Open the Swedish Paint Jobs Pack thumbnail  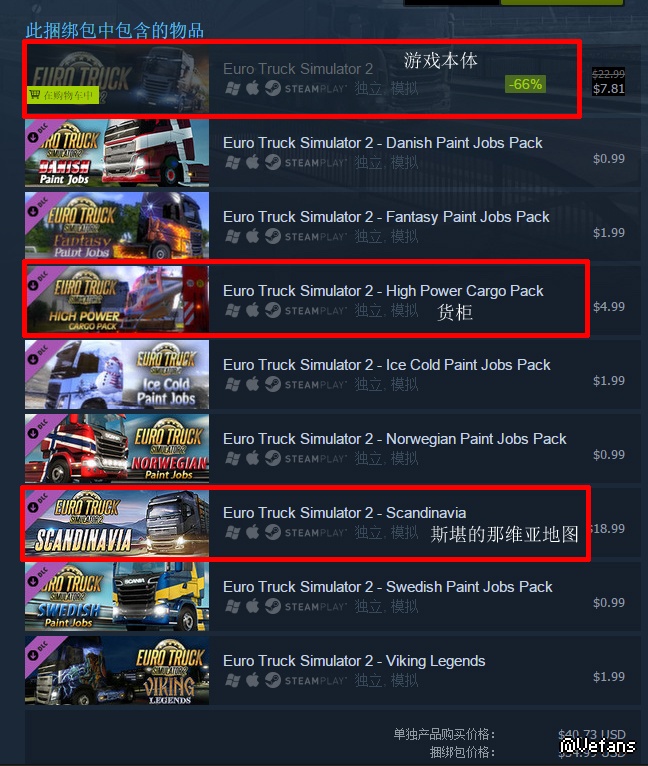117,595
